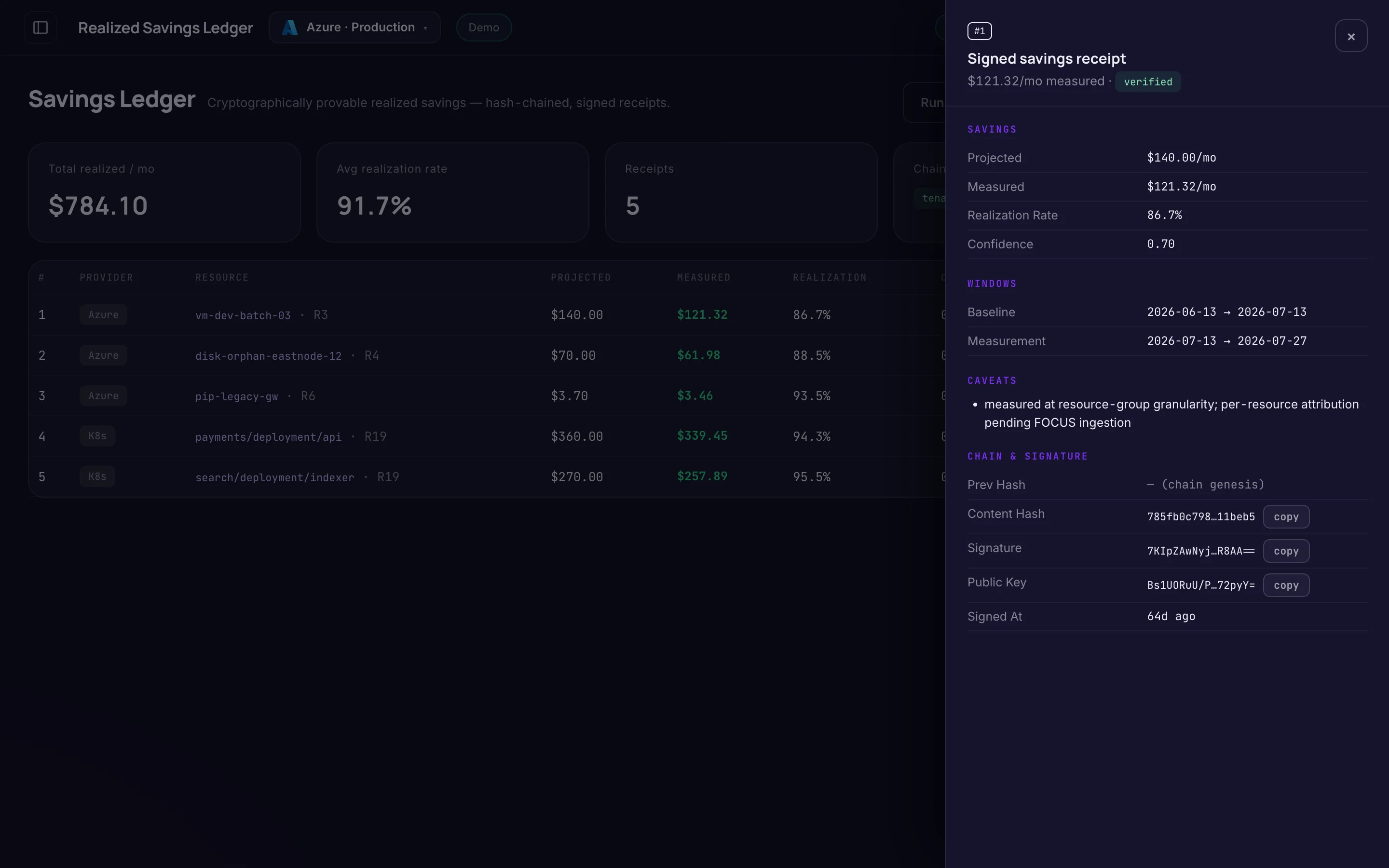Open the Azure · Production environment dropdown
Image resolution: width=1389 pixels, height=868 pixels.
click(354, 27)
